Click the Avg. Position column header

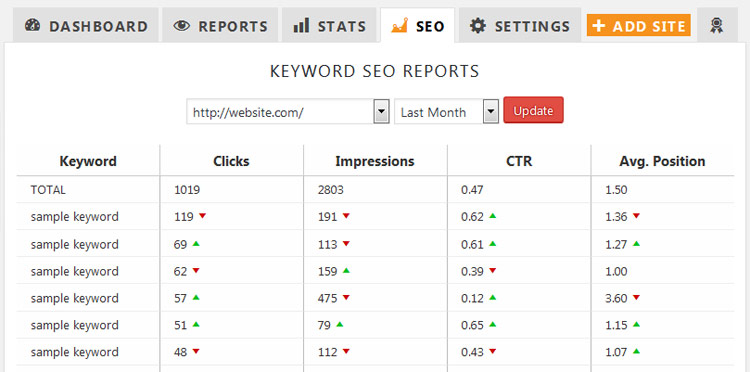pyautogui.click(x=662, y=161)
